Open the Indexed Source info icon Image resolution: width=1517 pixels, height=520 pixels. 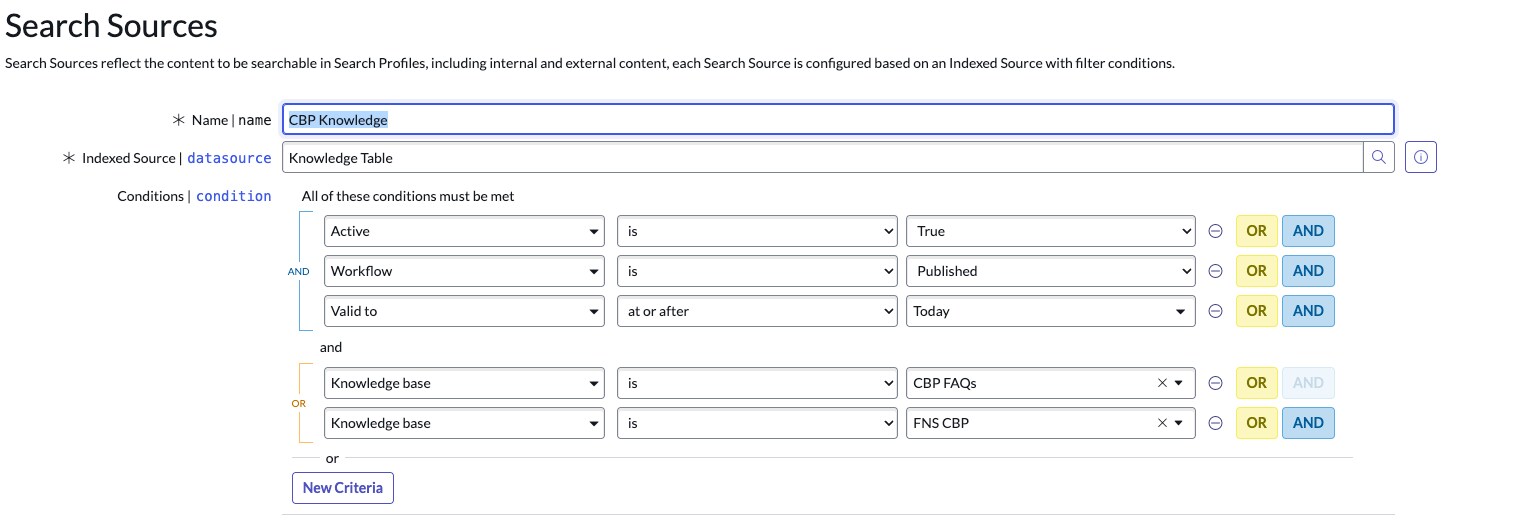[x=1420, y=157]
